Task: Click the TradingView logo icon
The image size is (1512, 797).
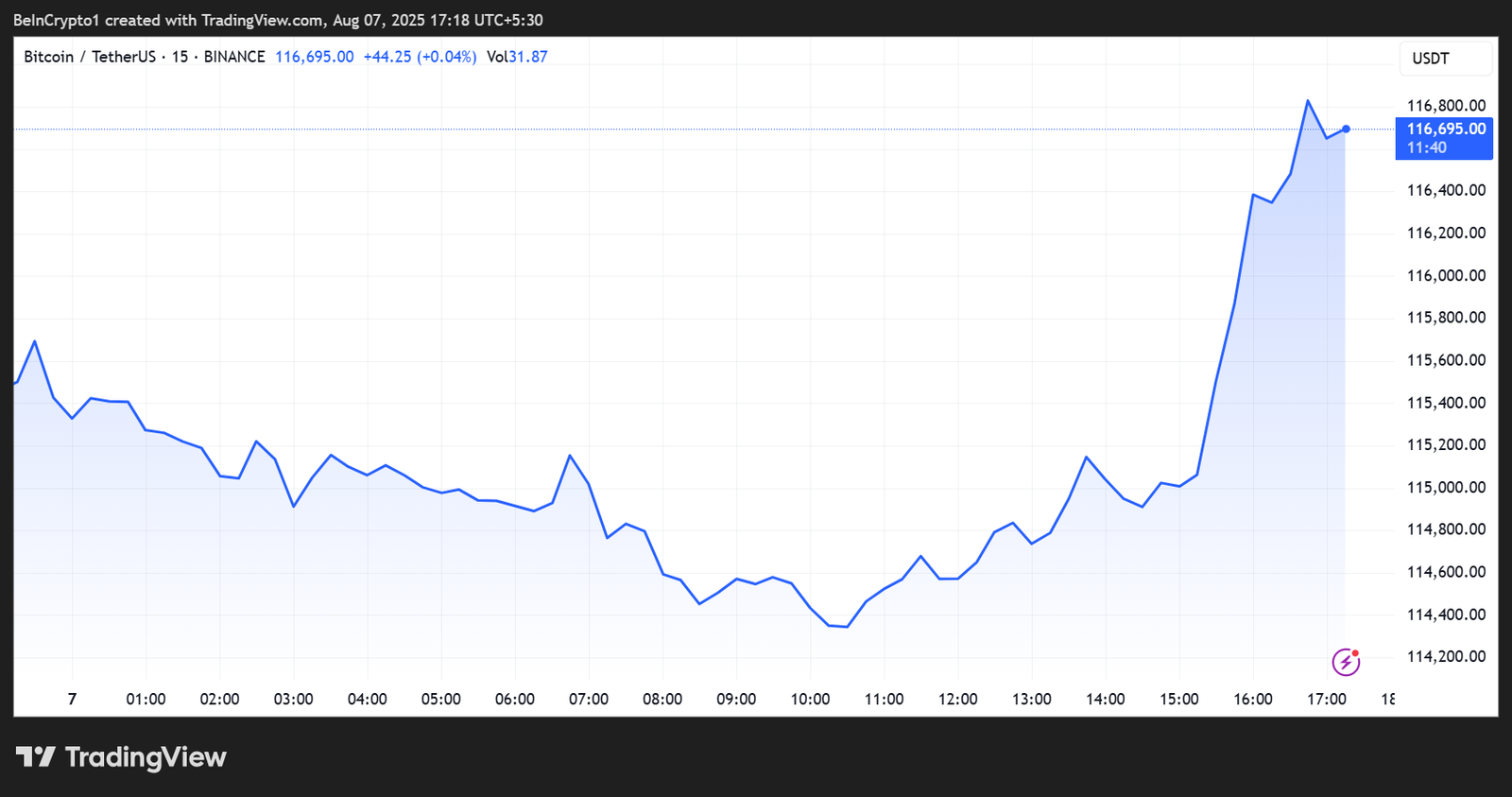Action: click(x=36, y=757)
